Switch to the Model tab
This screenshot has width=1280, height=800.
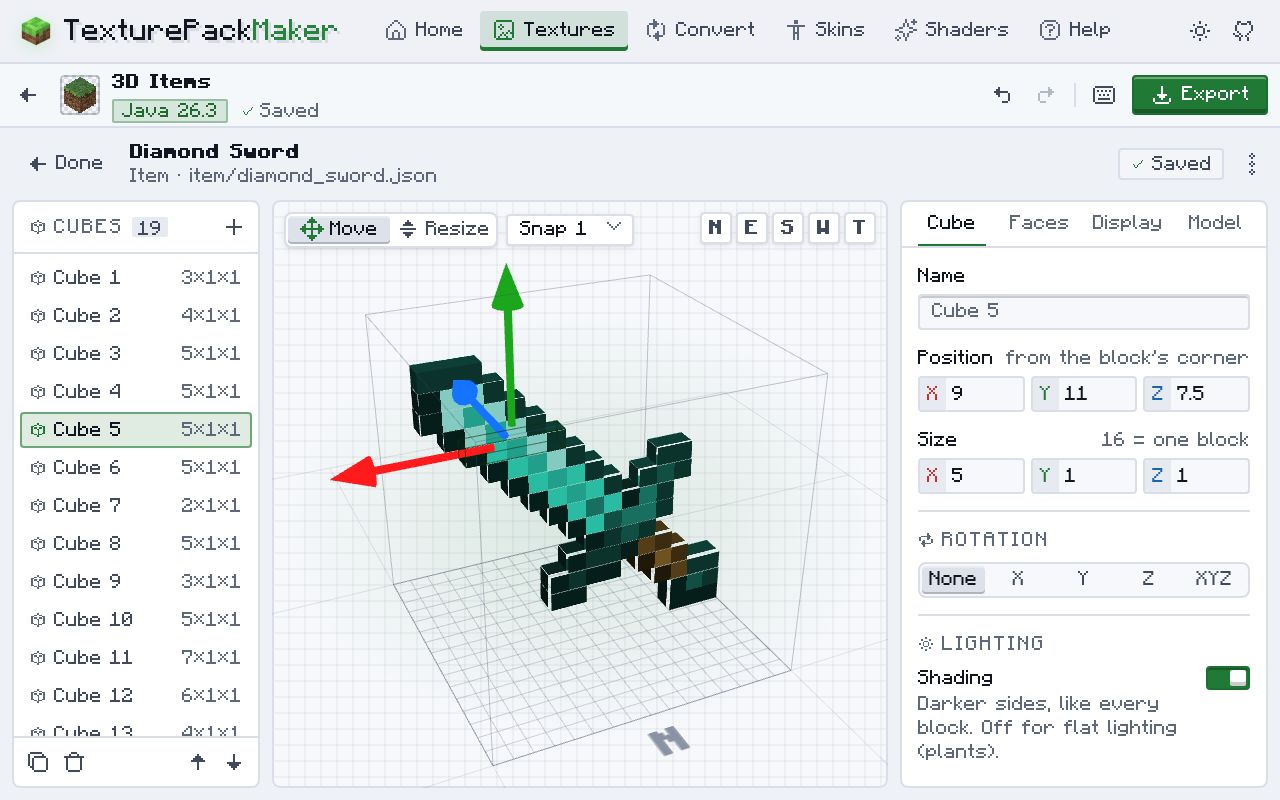(1215, 223)
